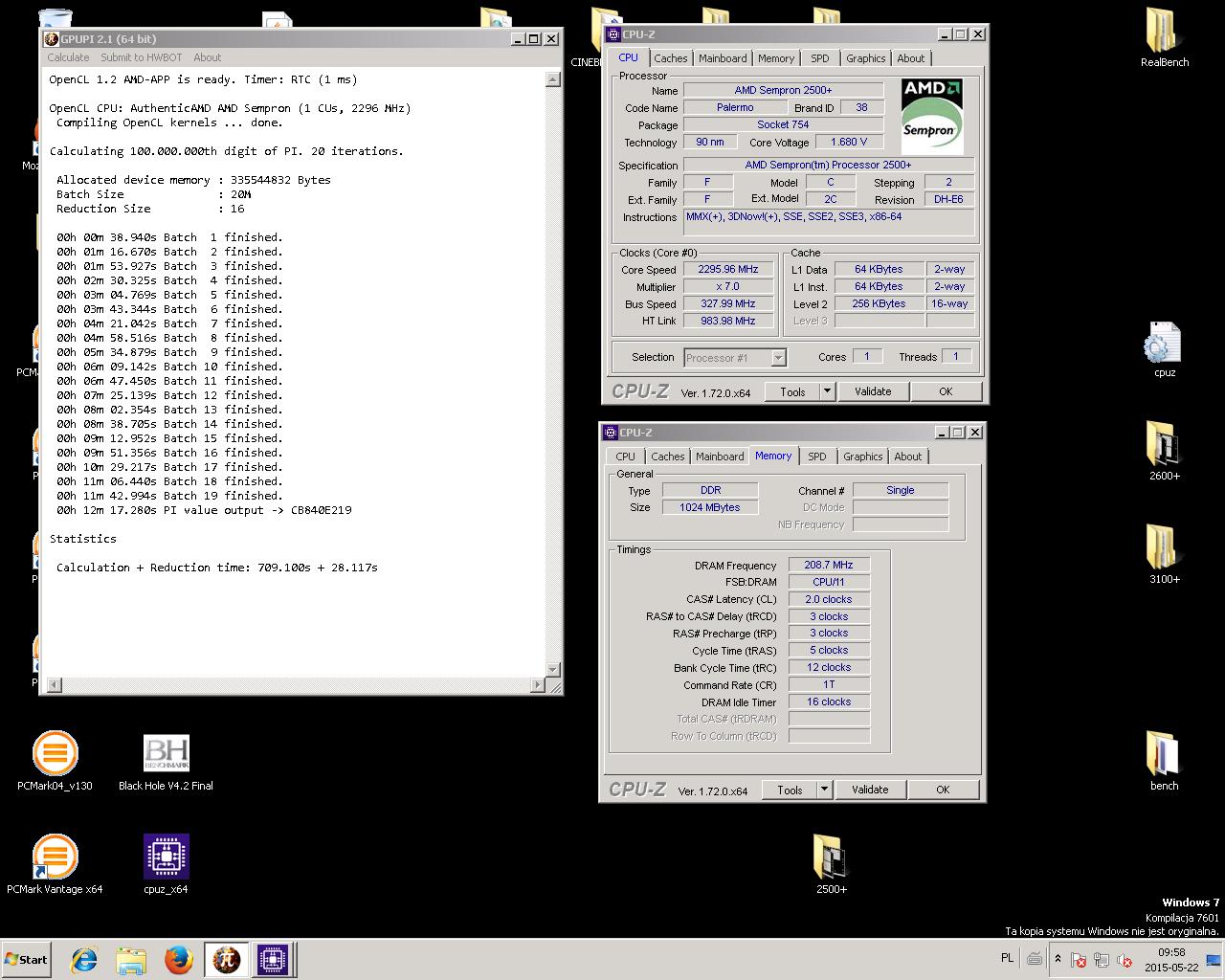Click GPUPI horizontal scrollbar right arrow

(x=537, y=684)
